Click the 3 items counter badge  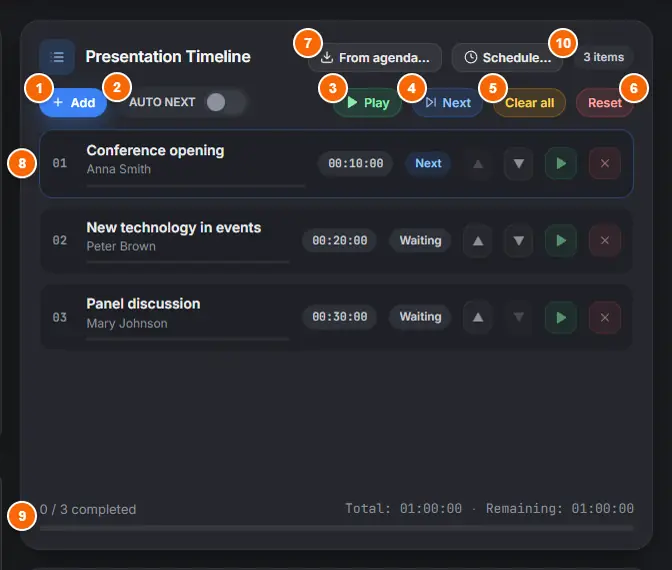coord(603,57)
